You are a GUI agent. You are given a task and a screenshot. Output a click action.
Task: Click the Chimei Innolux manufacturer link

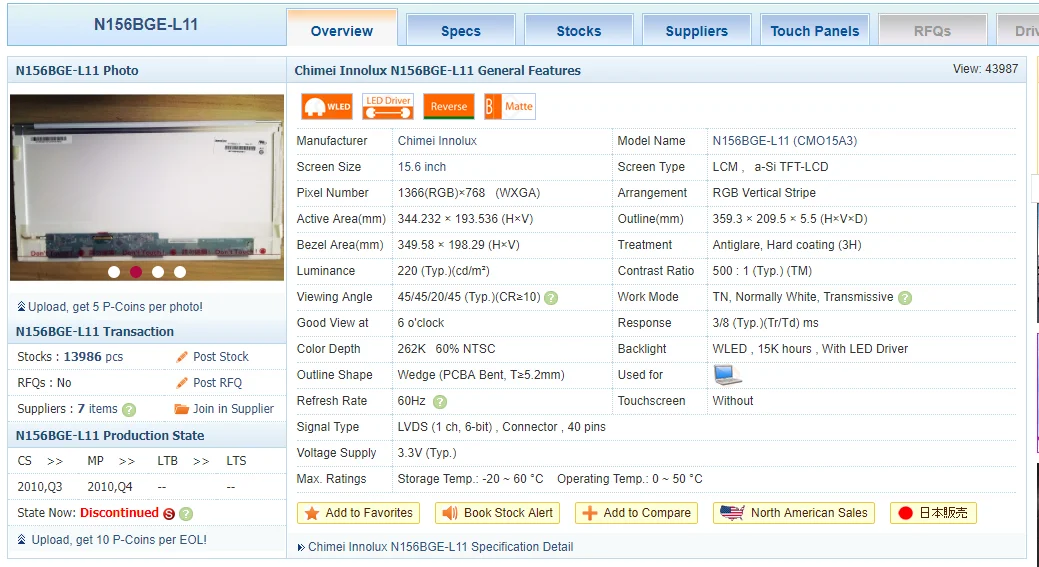click(437, 140)
